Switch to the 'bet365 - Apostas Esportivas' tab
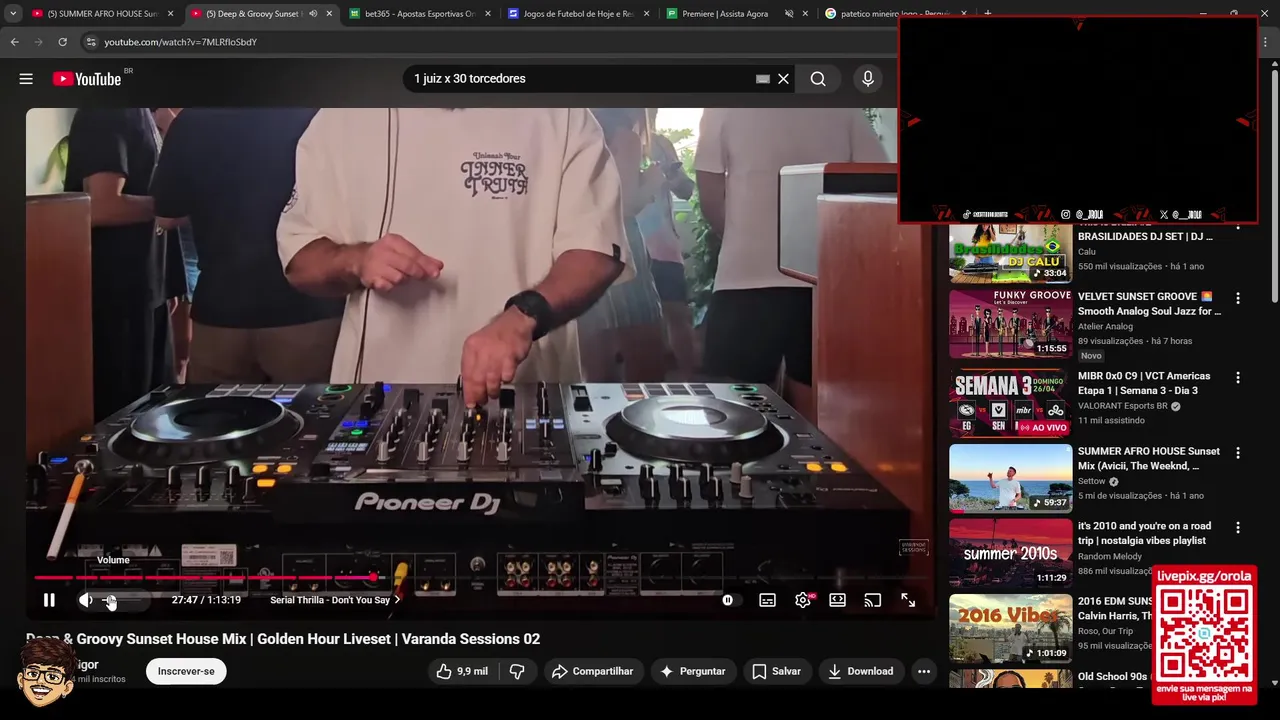Image resolution: width=1280 pixels, height=720 pixels. click(420, 14)
